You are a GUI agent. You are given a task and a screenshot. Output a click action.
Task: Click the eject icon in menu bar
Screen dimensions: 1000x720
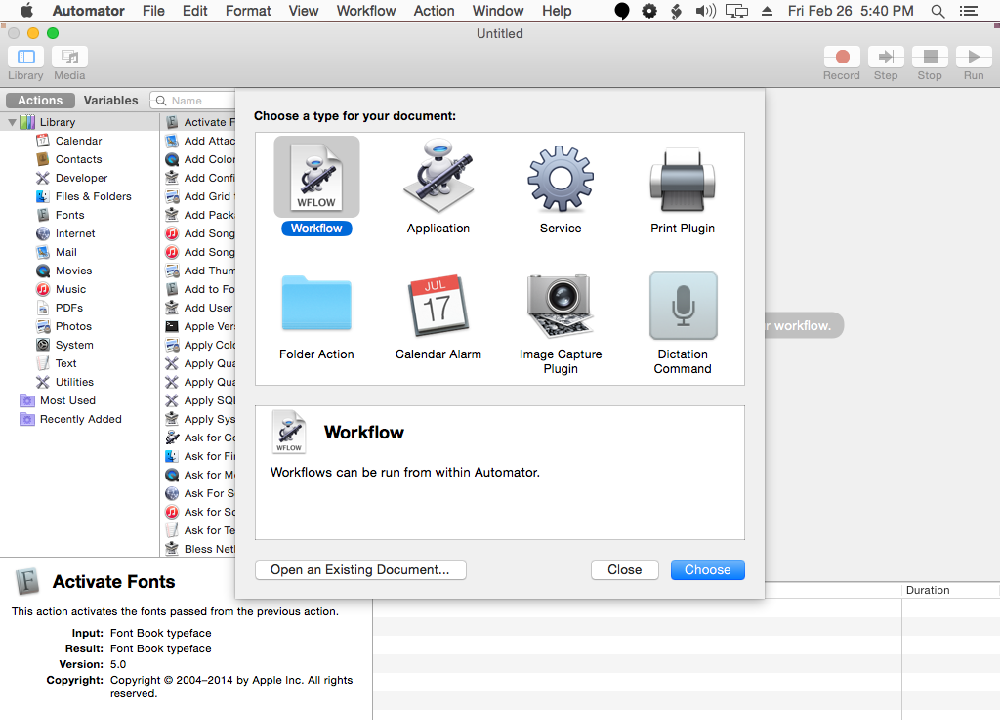click(767, 11)
